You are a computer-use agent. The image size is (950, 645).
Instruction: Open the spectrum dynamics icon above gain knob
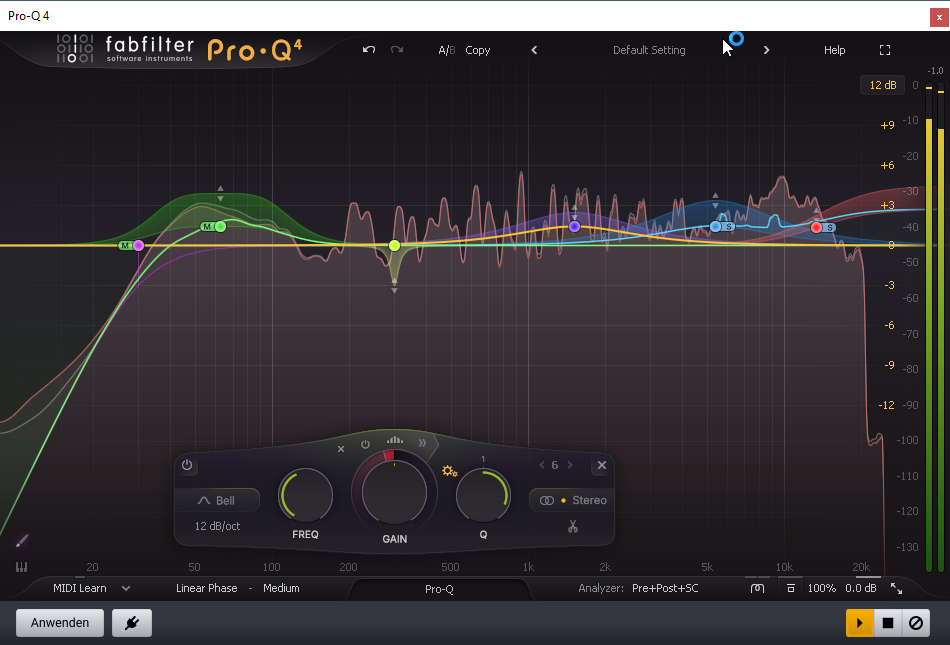coord(394,440)
